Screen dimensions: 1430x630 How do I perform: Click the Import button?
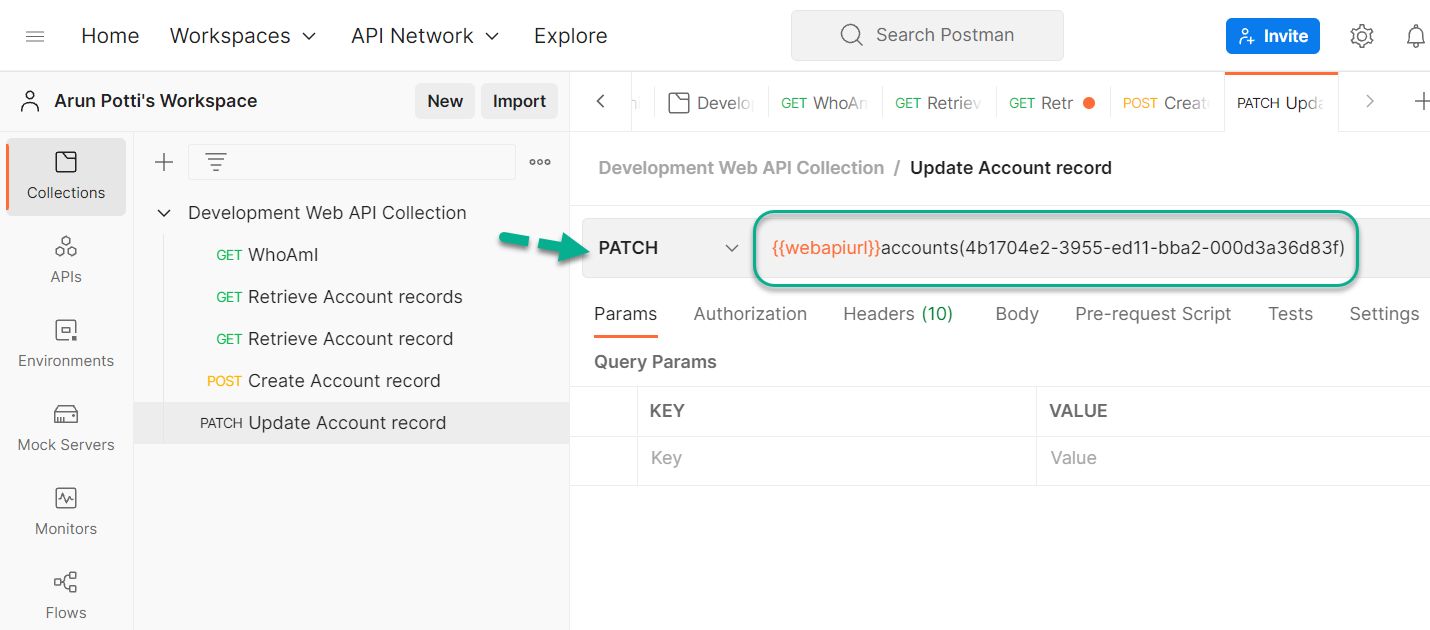[519, 101]
